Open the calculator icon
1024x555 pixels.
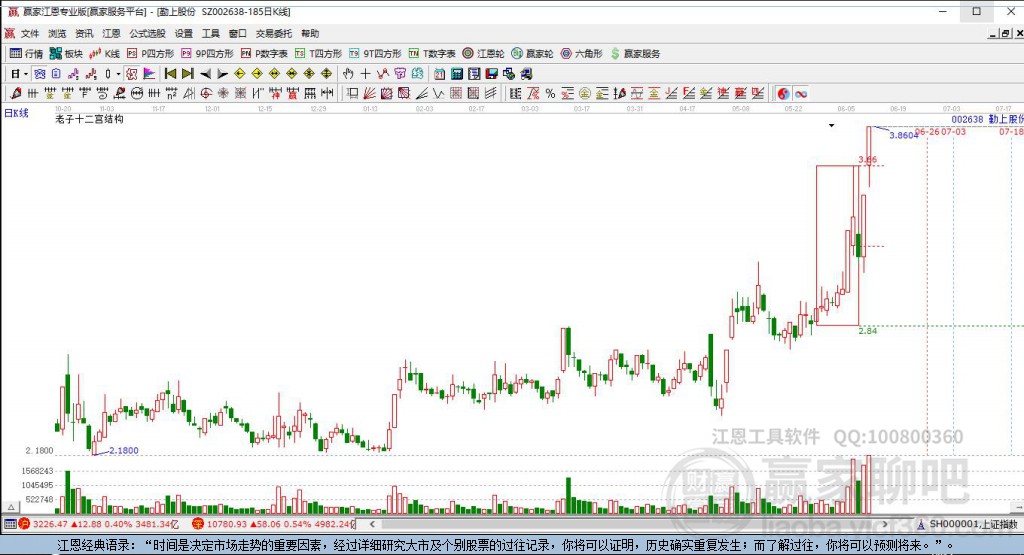457,74
